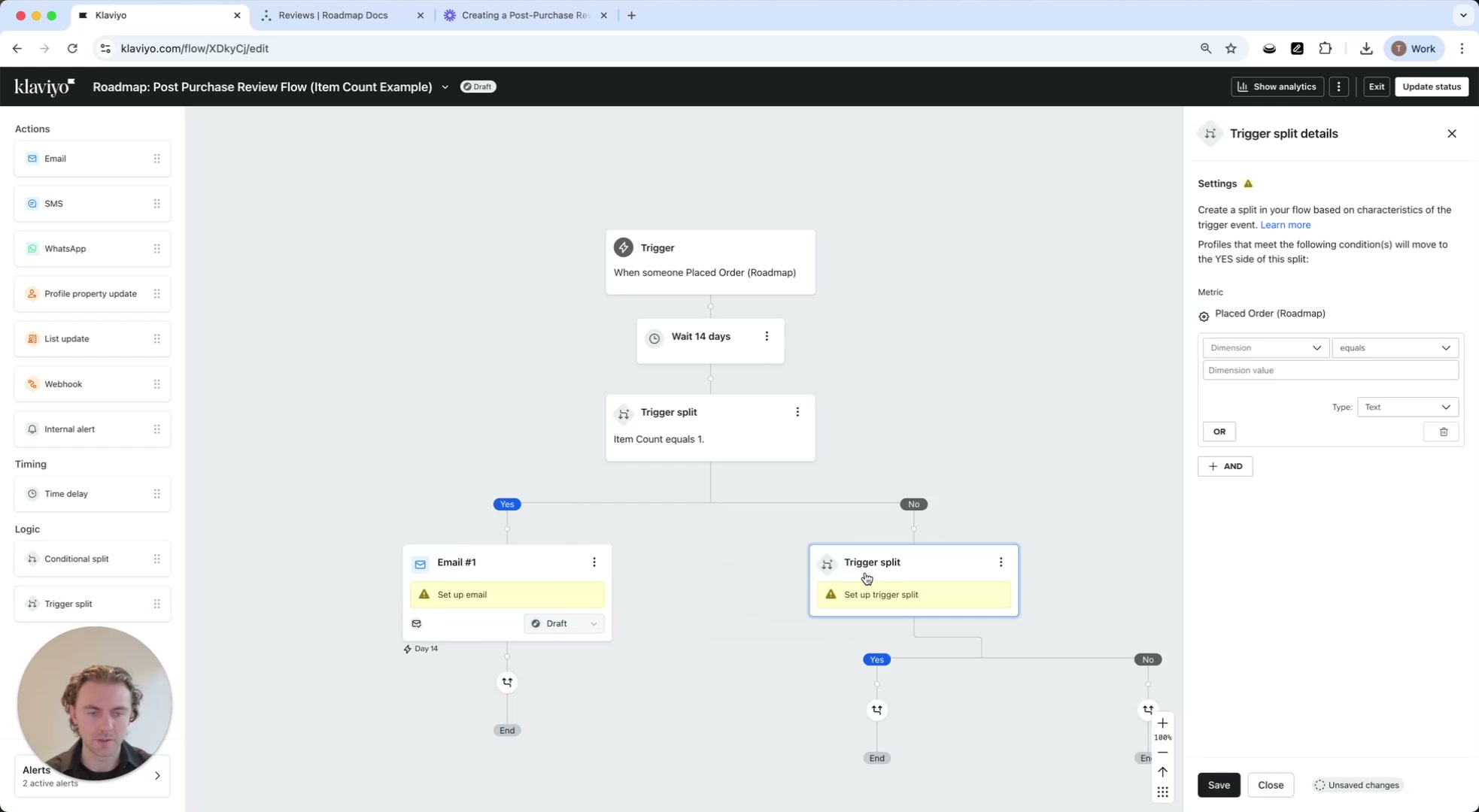This screenshot has width=1479, height=812.
Task: Select the Time delay timing icon
Action: point(32,493)
